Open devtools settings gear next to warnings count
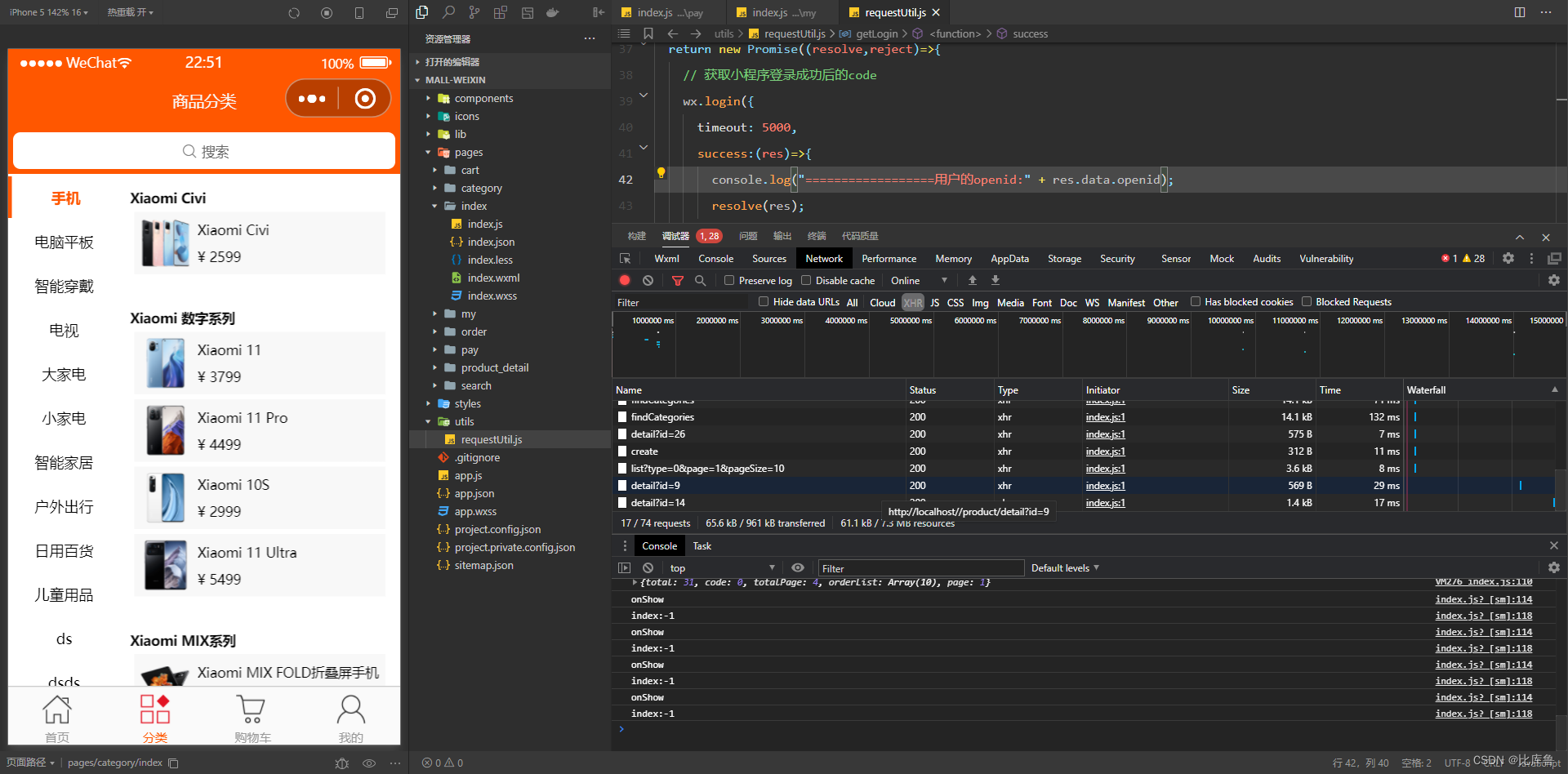This screenshot has height=774, width=1568. coord(1508,258)
